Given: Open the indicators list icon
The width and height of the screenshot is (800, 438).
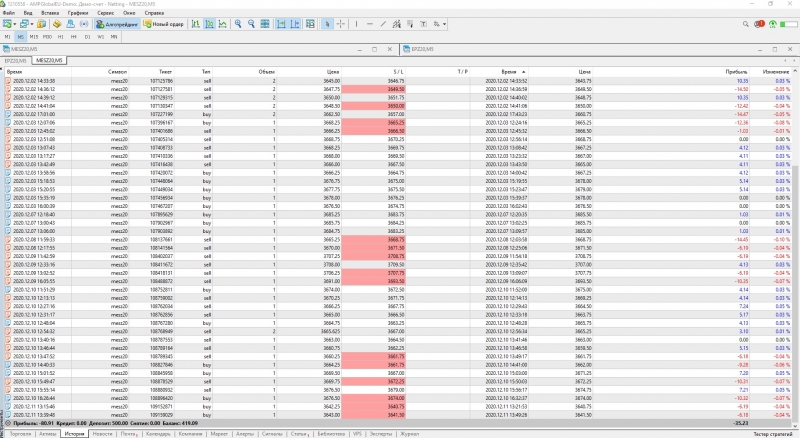Looking at the screenshot, I should click(x=310, y=24).
